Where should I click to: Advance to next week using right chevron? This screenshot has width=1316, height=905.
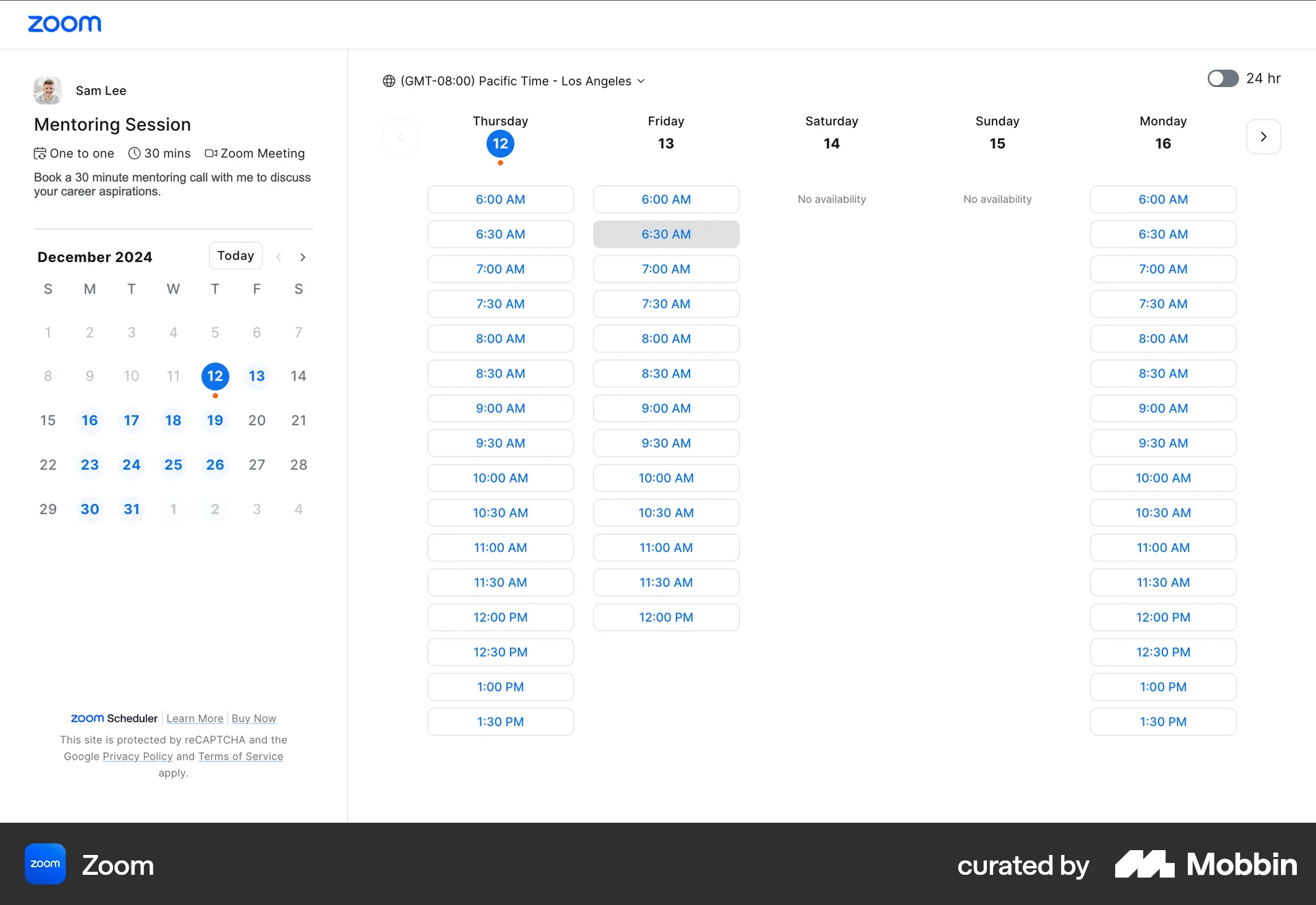tap(1263, 136)
